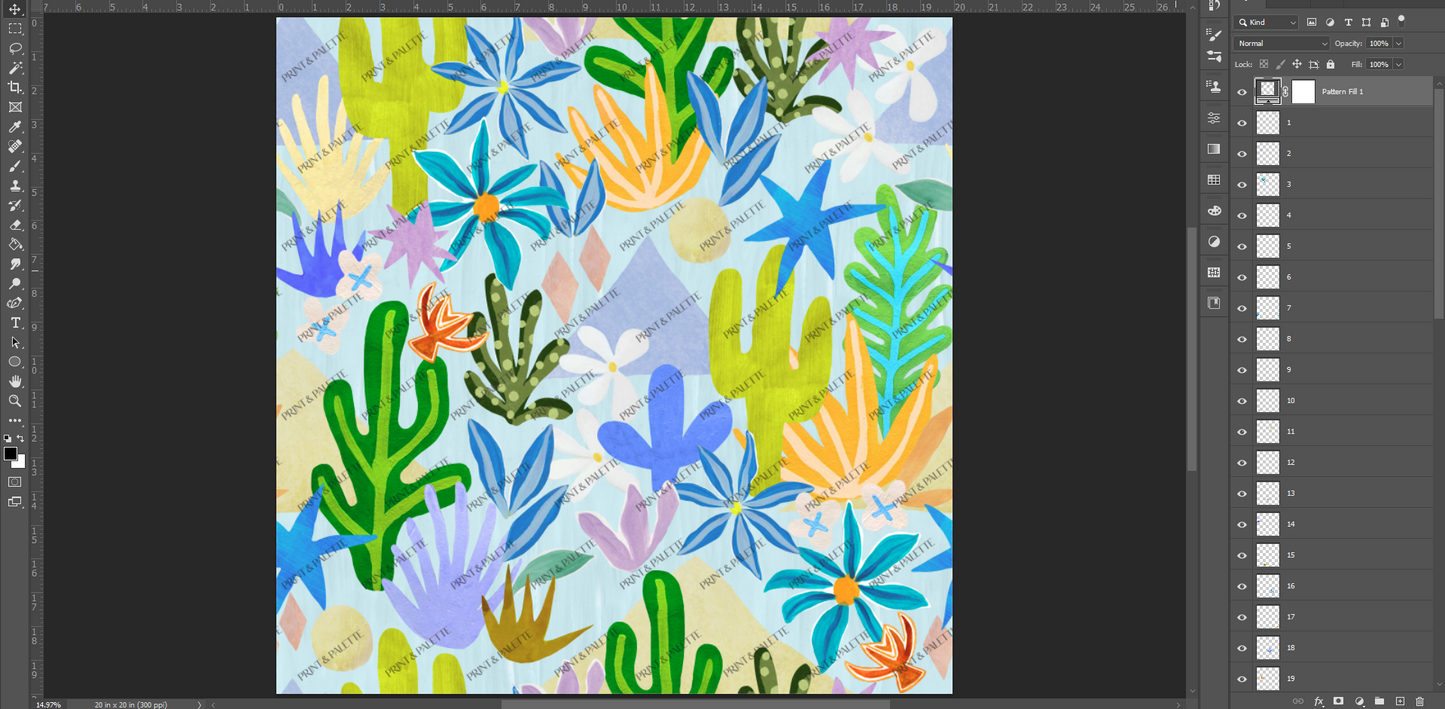The image size is (1445, 709).
Task: Lock layer position
Action: pyautogui.click(x=1297, y=64)
